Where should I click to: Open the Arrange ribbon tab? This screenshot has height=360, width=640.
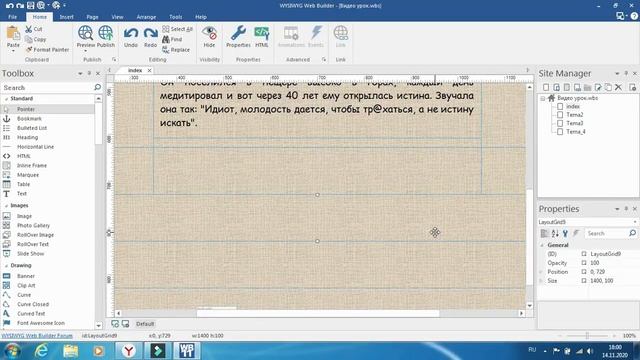pos(146,17)
